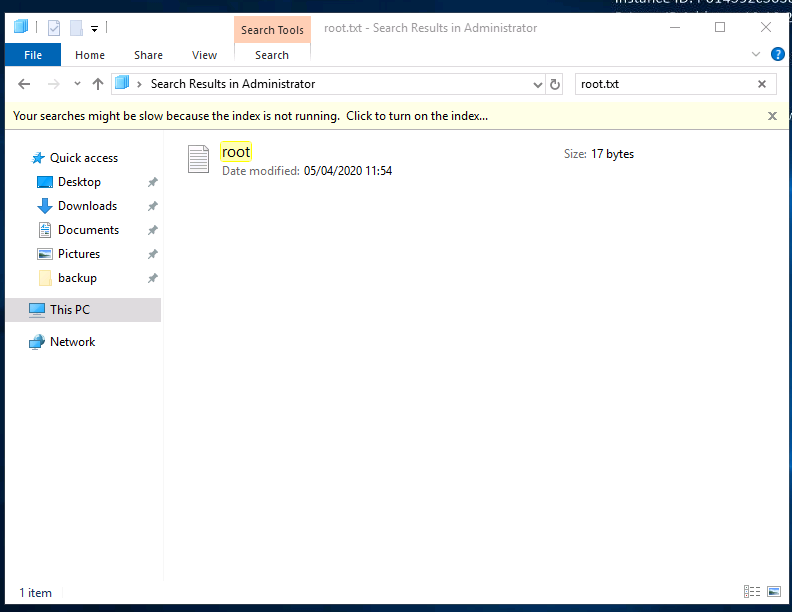Screen dimensions: 792x612
Task: Expand the address bar history dropdown
Action: point(538,84)
